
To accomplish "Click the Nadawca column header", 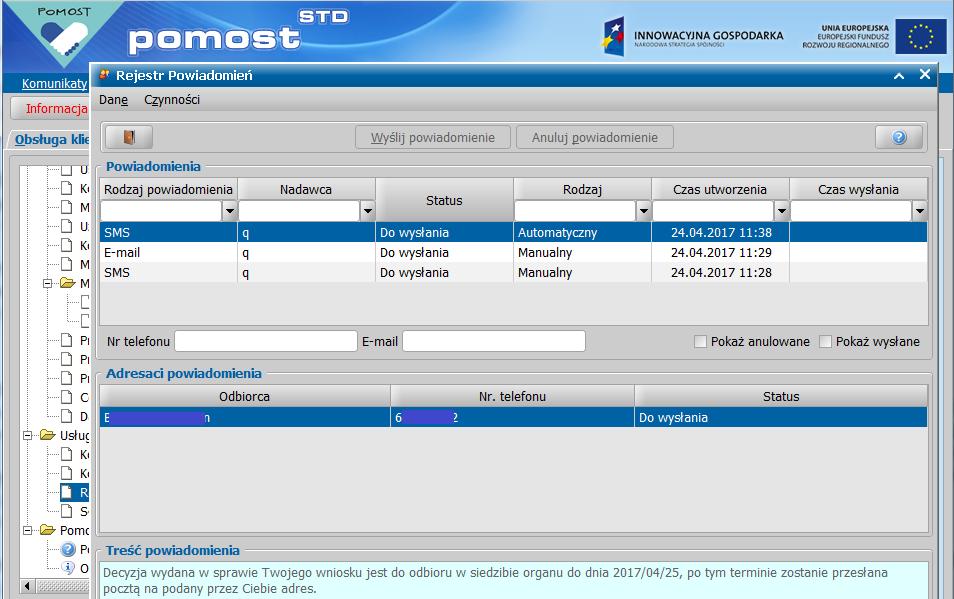I will click(x=306, y=189).
